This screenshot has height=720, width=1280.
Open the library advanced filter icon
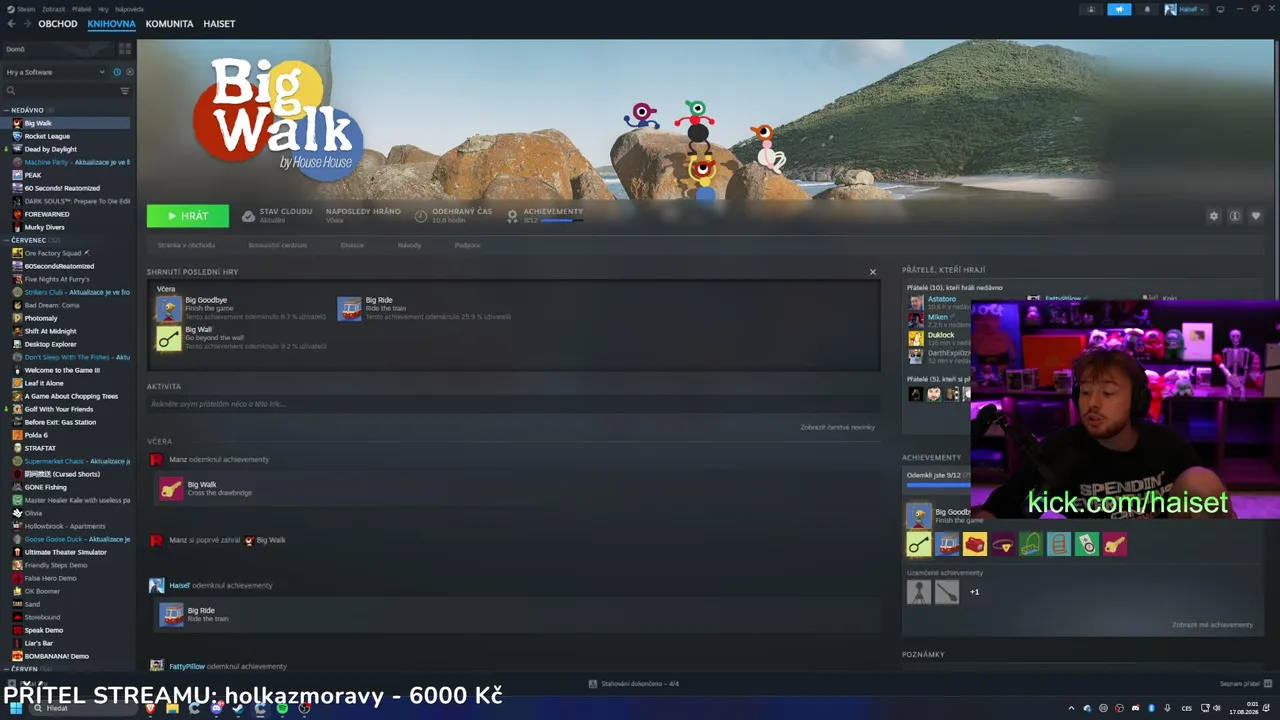coord(125,91)
